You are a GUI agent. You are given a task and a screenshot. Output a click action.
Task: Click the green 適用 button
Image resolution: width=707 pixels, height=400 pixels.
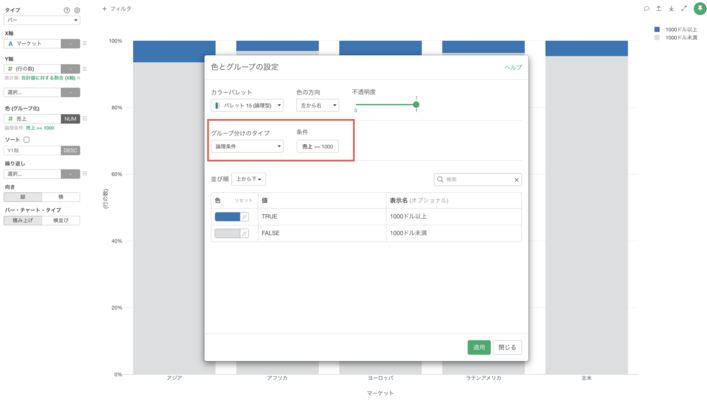point(479,347)
